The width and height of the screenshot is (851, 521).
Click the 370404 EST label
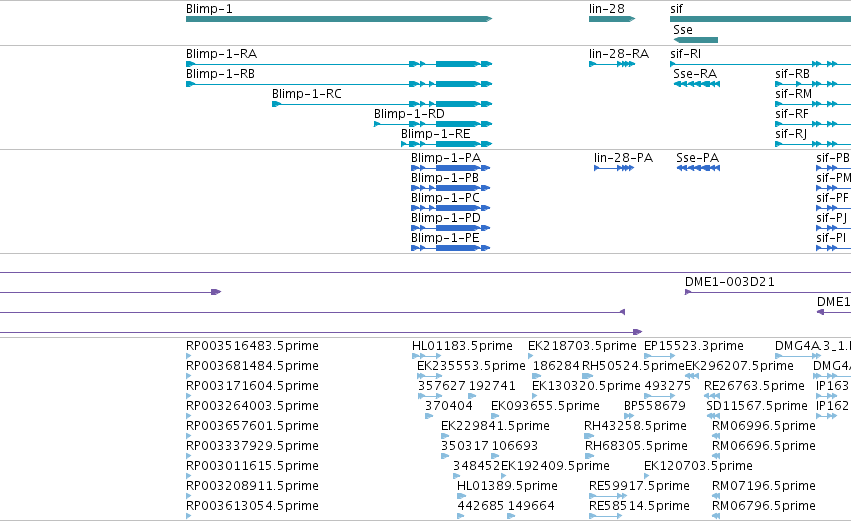click(449, 406)
